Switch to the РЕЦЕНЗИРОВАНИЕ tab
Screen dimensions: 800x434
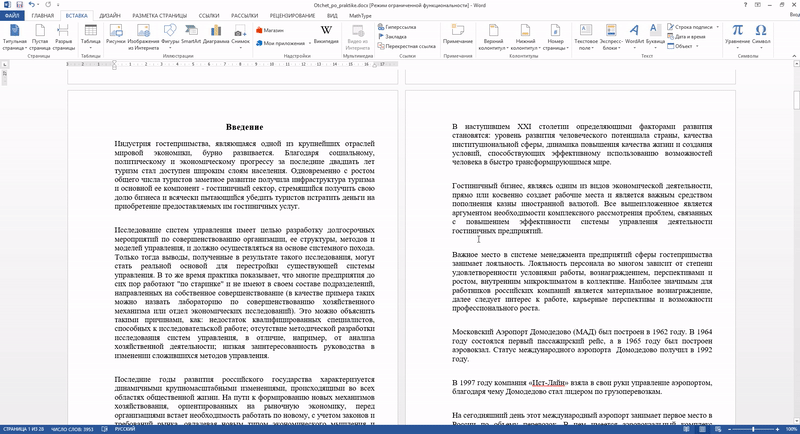coord(292,16)
